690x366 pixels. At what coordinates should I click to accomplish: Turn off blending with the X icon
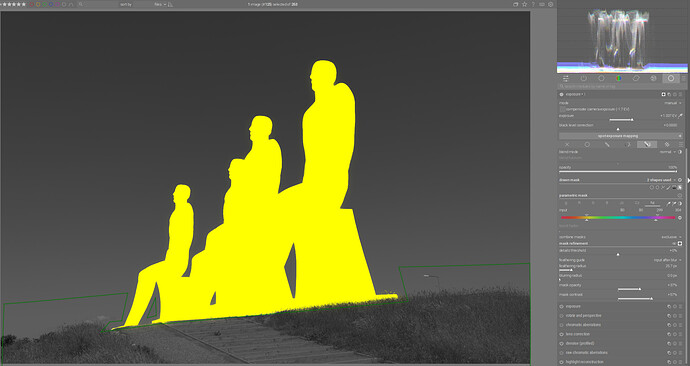[x=567, y=144]
